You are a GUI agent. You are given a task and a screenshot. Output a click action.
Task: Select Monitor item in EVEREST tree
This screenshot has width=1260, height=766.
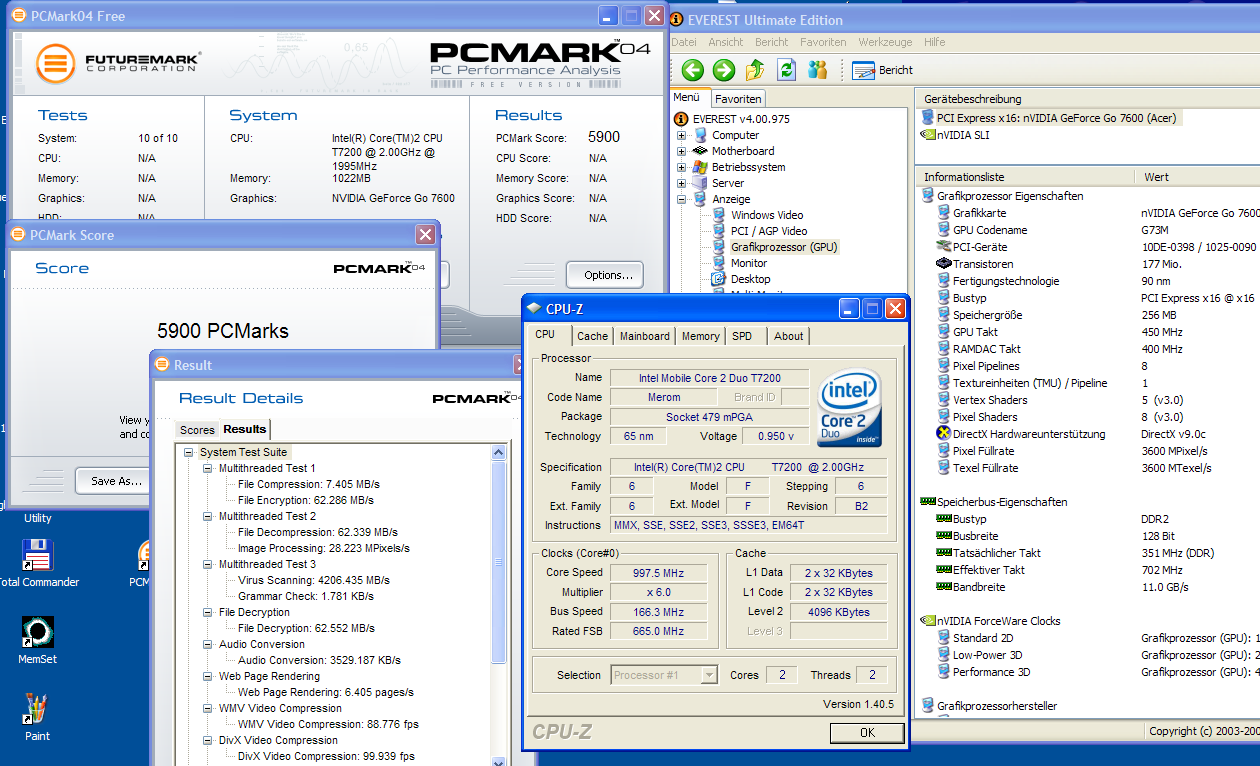pos(748,263)
